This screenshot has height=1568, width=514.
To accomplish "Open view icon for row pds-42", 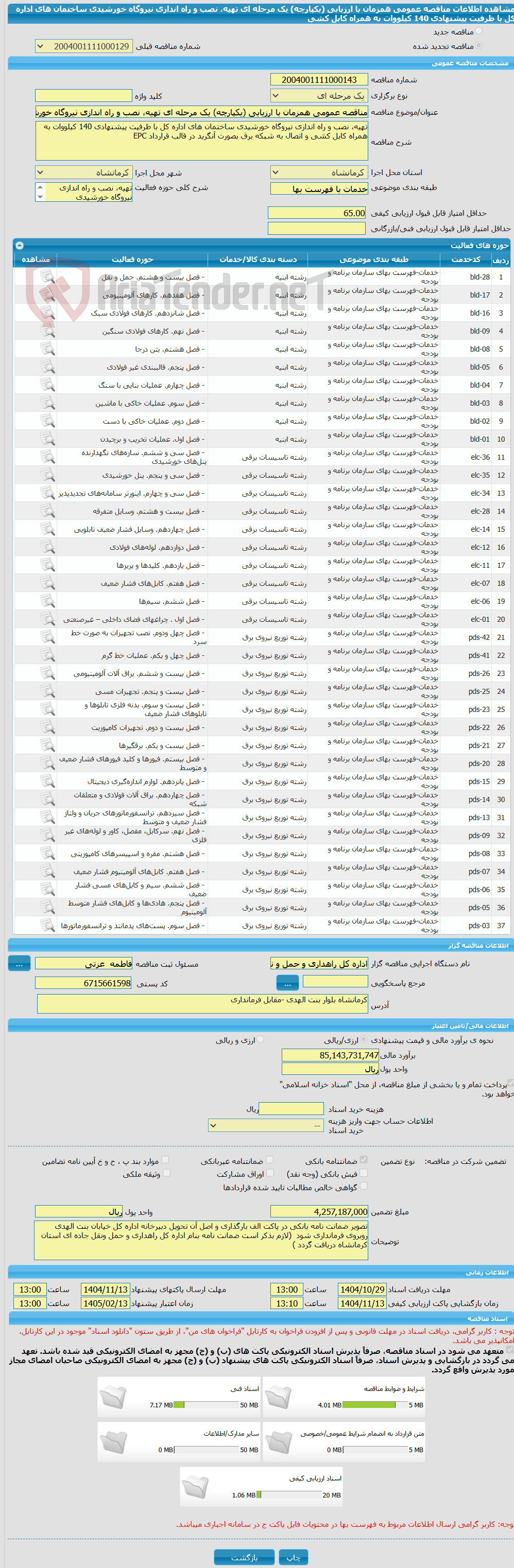I will (x=47, y=637).
